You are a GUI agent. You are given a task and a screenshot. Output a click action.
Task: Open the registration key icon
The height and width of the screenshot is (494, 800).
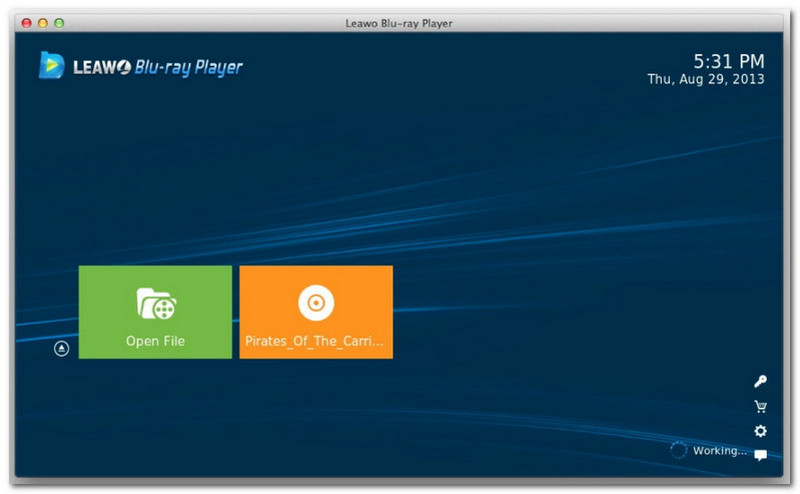[x=760, y=382]
